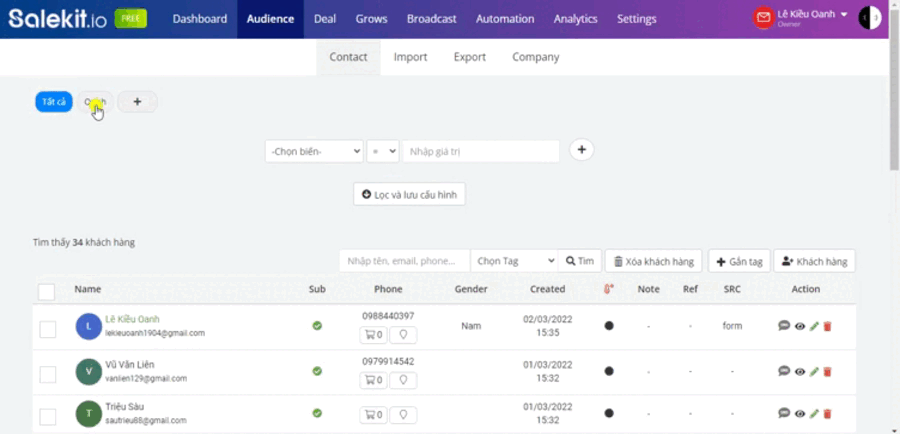Switch to the Import tab

pyautogui.click(x=410, y=57)
